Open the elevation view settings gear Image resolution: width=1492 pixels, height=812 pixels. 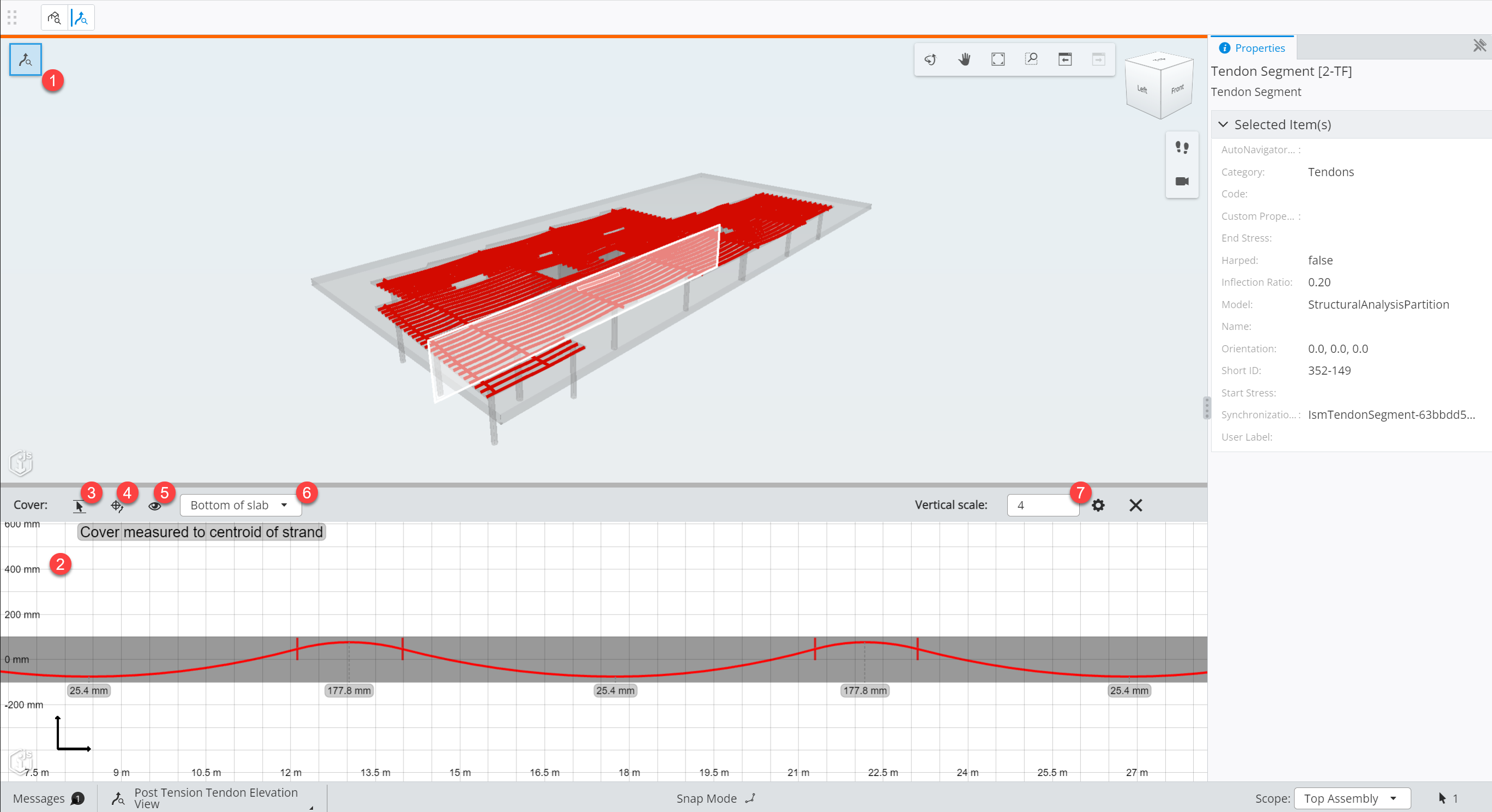click(x=1098, y=505)
